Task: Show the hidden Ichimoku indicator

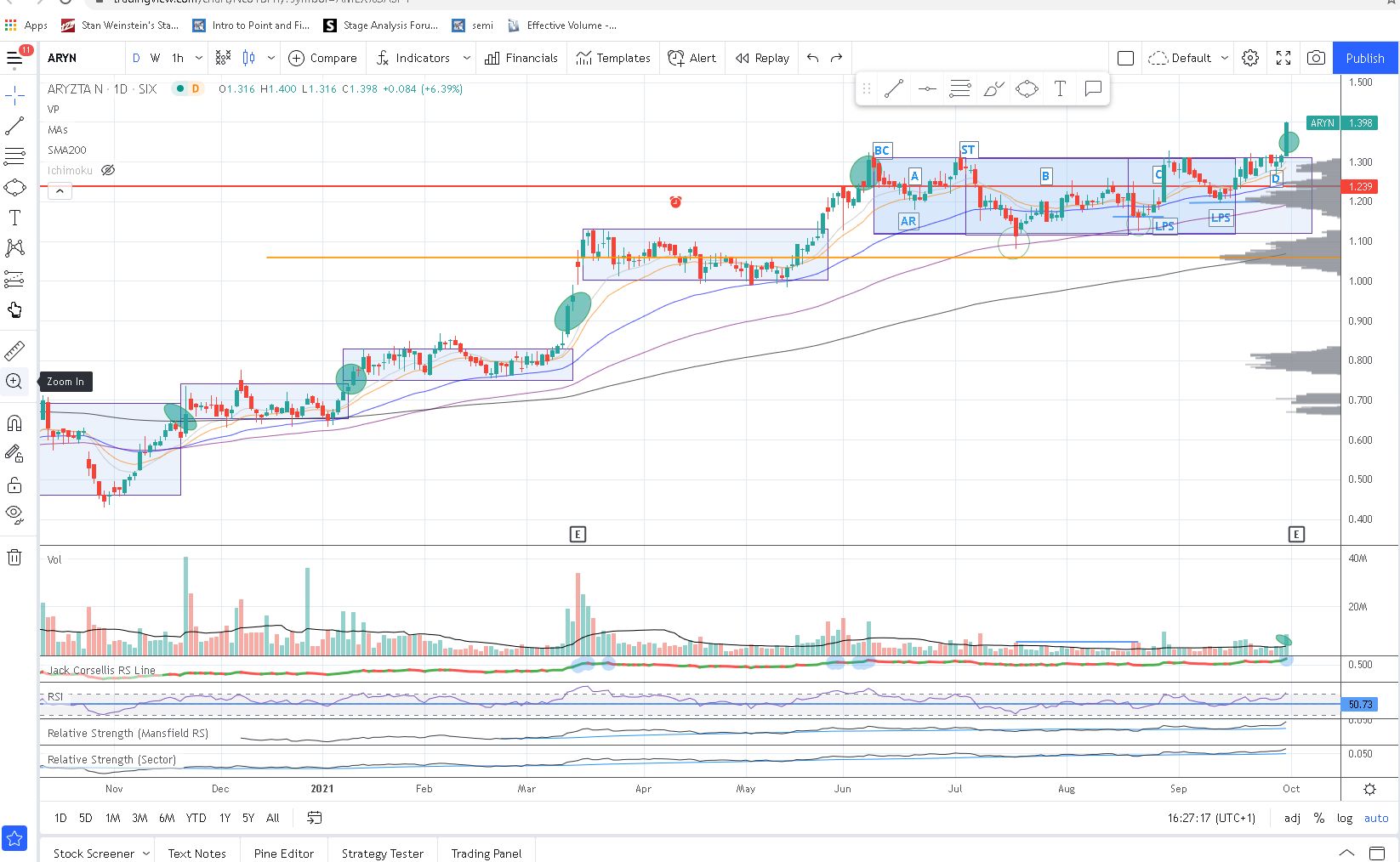Action: pyautogui.click(x=108, y=170)
